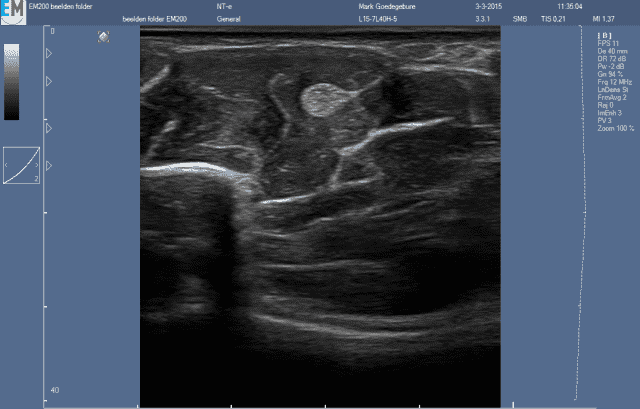Viewport: 640px width, 409px height.
Task: Click the probe orientation marker icon
Action: (104, 37)
